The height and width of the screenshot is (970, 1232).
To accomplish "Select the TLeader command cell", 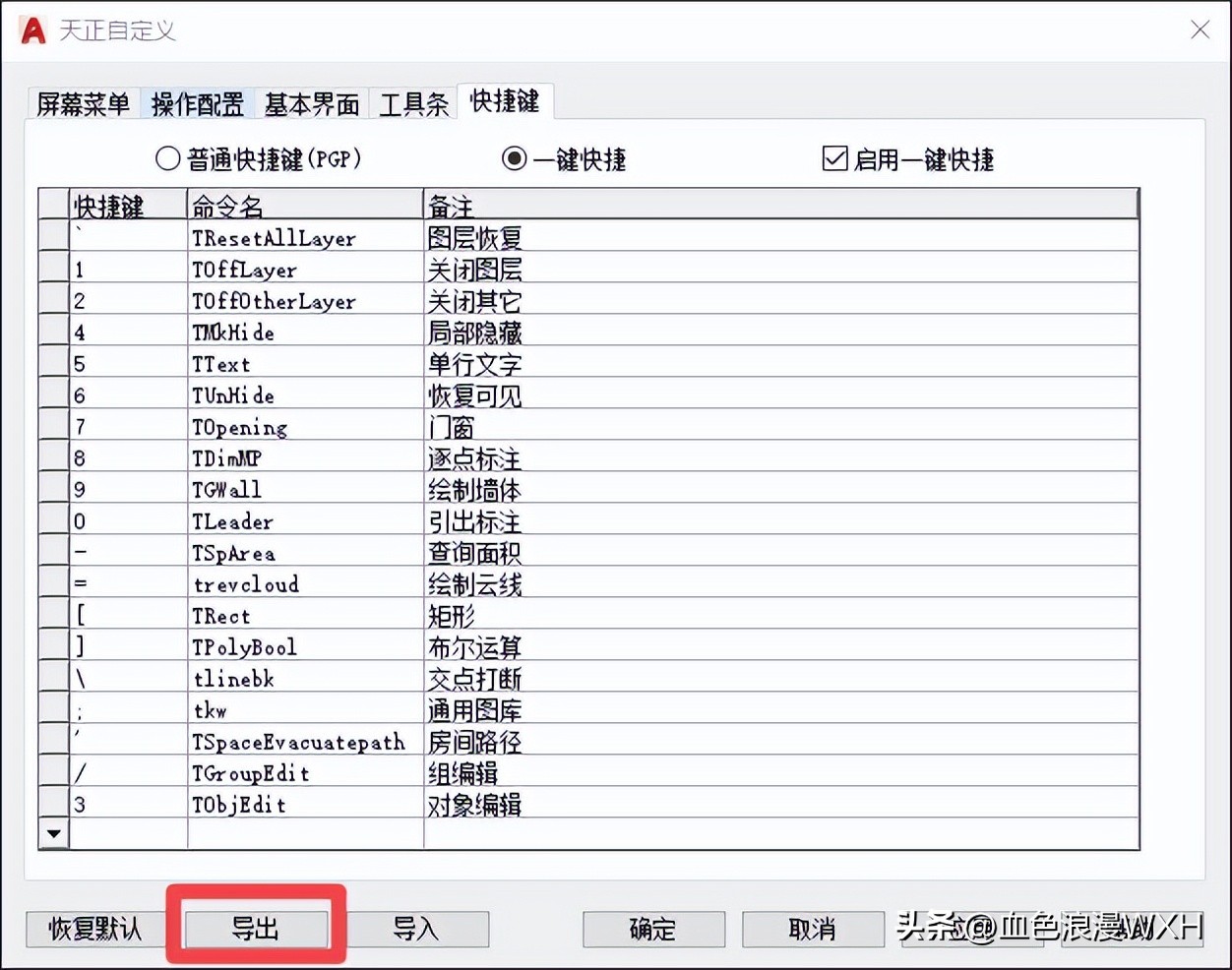I will pos(305,520).
